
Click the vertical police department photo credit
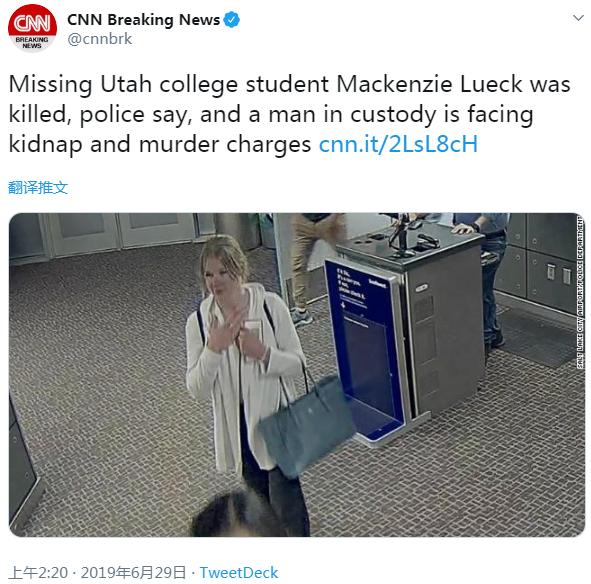(580, 292)
